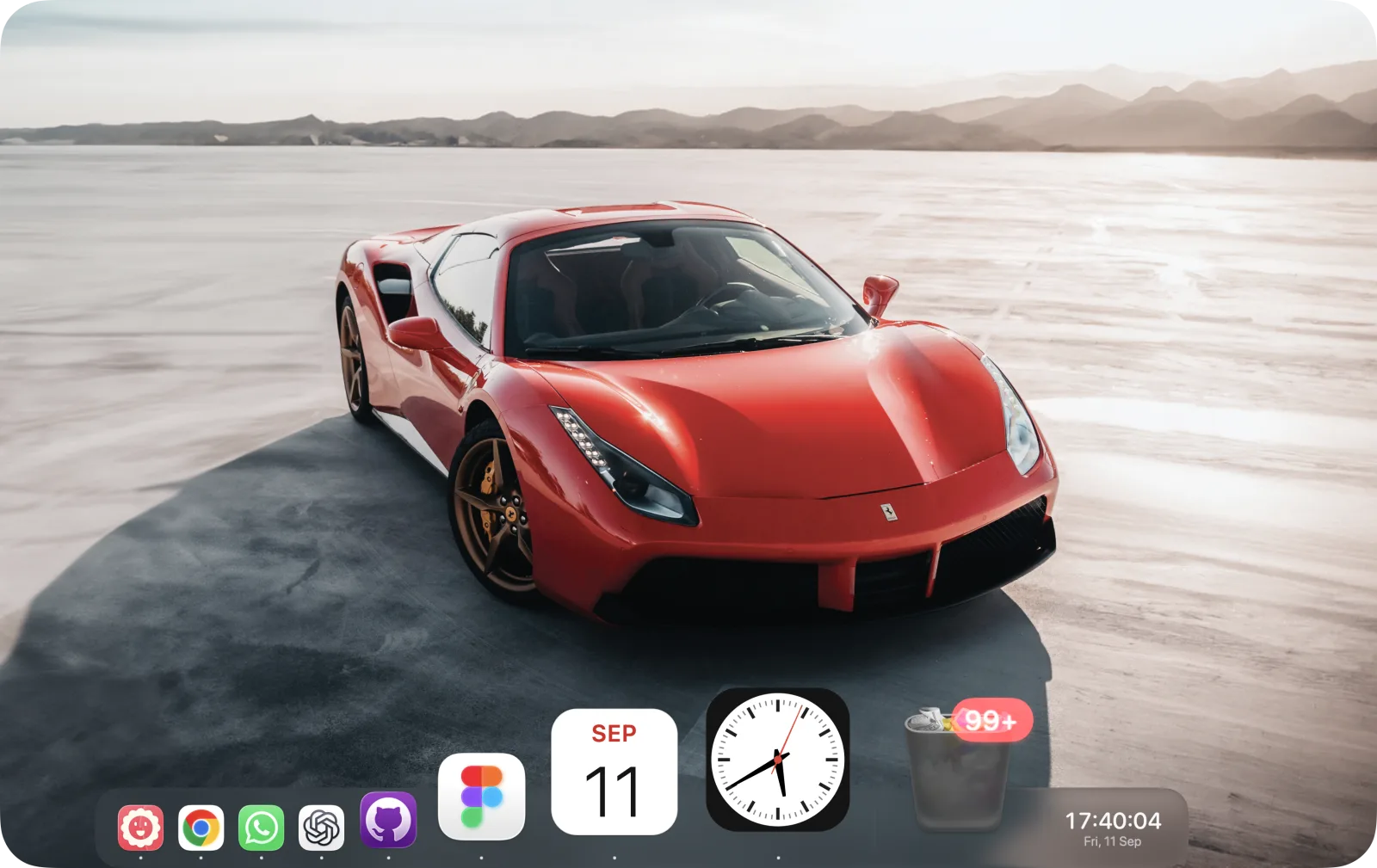The image size is (1377, 868).
Task: Launch GitHub Desktop from the dock
Action: (x=388, y=820)
